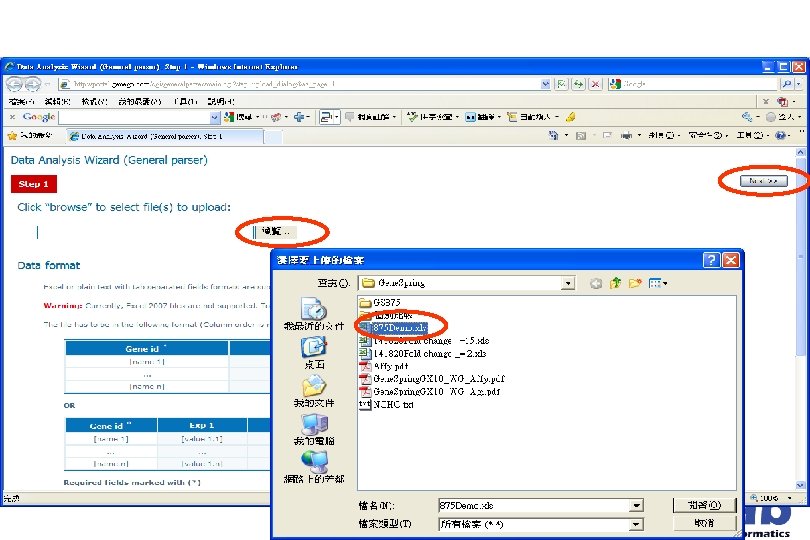Open the View menu in browser
The image size is (810, 540).
point(95,101)
